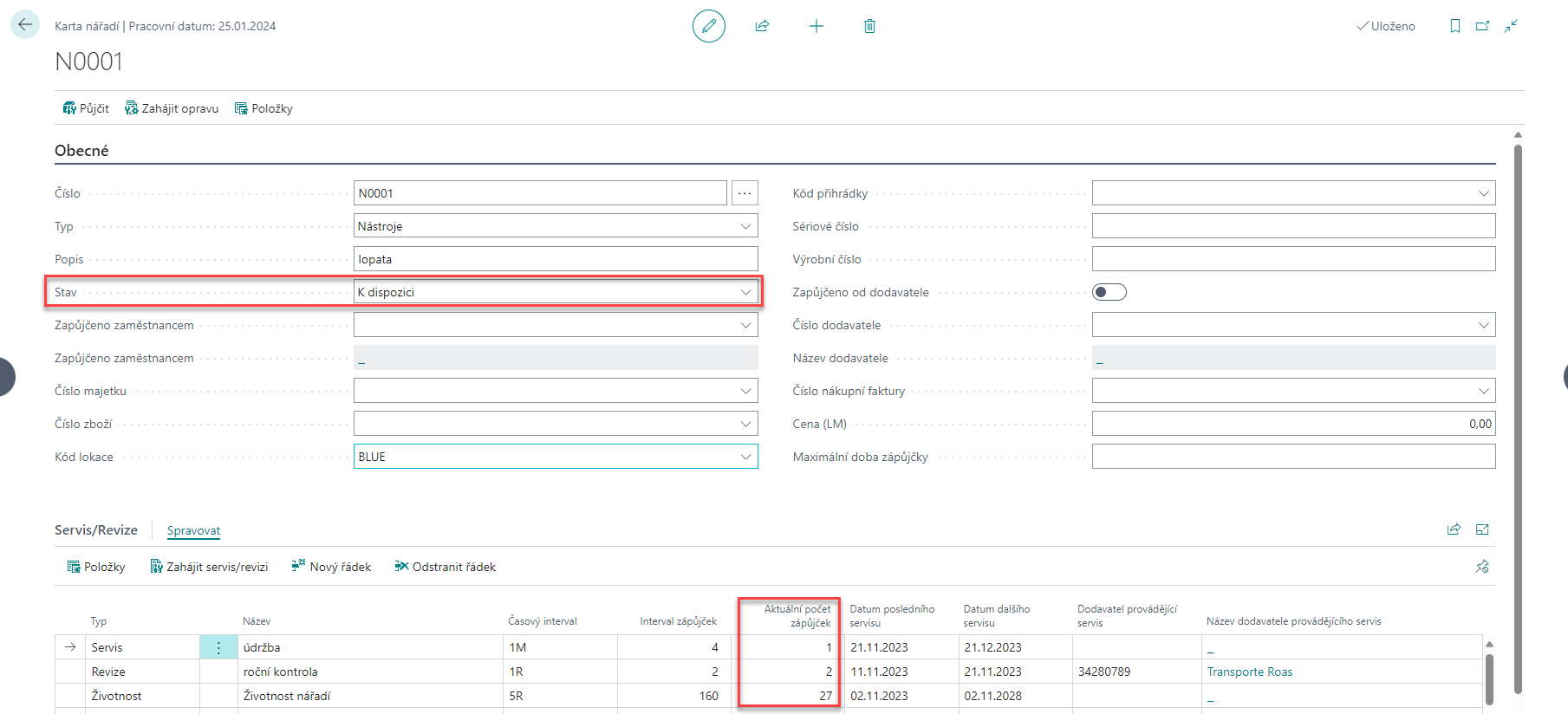Toggle Zapůjčeno od dodavatele switch
Viewport: 1568px width, 714px height.
(x=1109, y=292)
